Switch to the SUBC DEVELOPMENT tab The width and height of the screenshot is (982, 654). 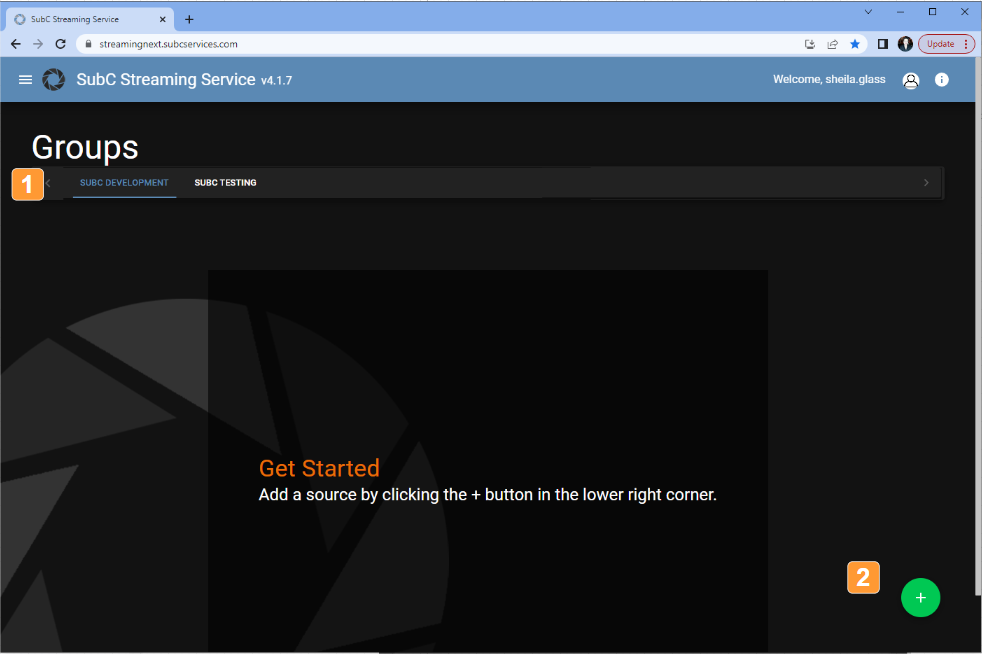pyautogui.click(x=124, y=183)
